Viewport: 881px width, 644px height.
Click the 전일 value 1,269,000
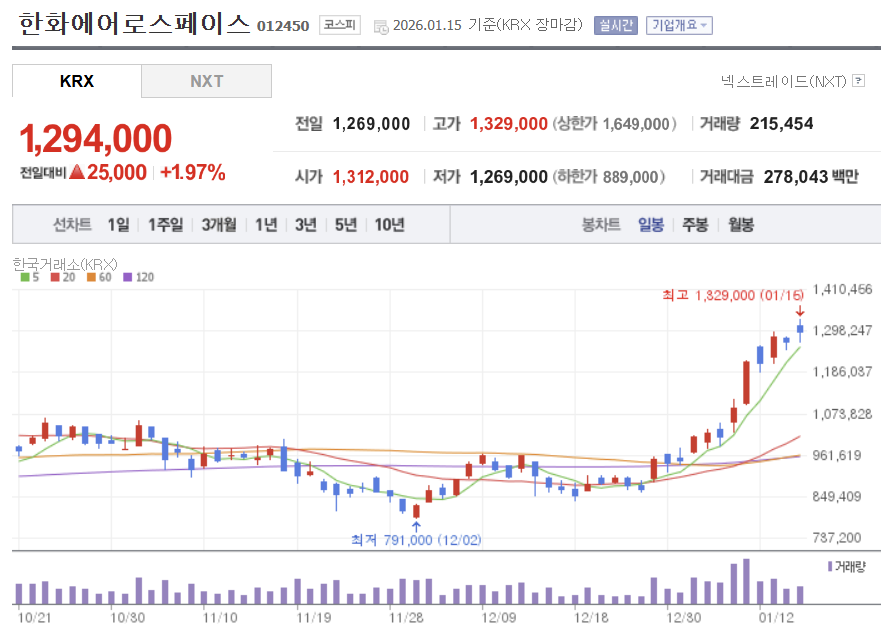pyautogui.click(x=371, y=124)
